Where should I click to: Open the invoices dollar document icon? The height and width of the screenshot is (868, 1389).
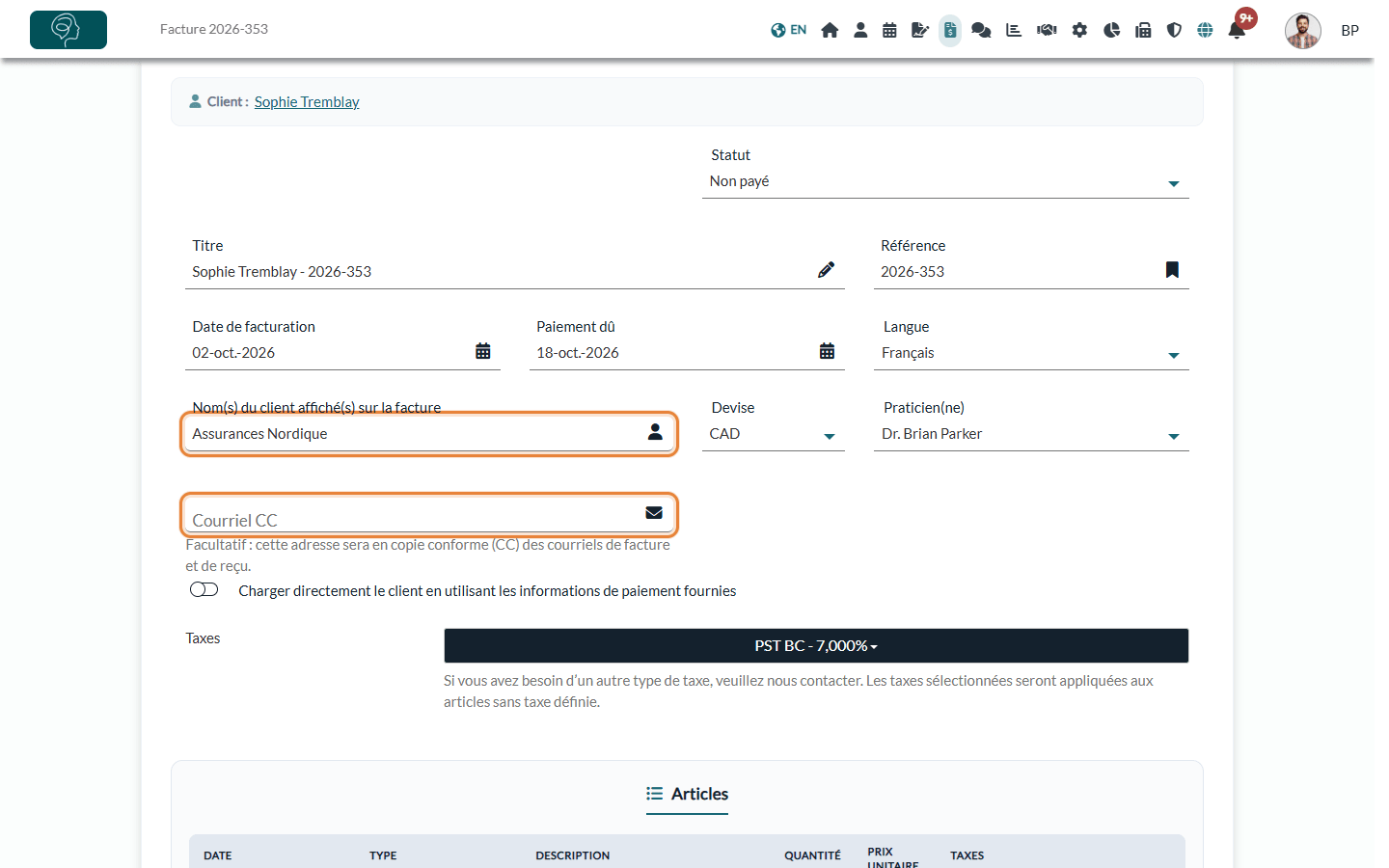[x=950, y=30]
